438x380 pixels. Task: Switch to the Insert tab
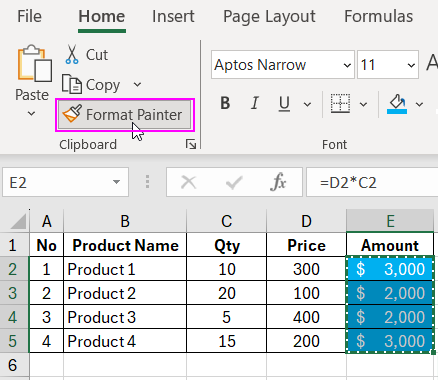point(173,16)
